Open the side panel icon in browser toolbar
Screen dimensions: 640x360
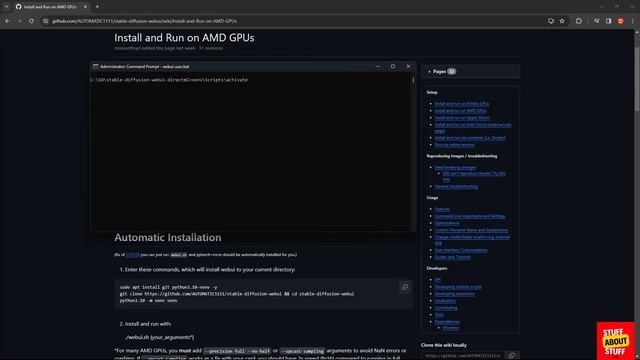click(x=608, y=21)
